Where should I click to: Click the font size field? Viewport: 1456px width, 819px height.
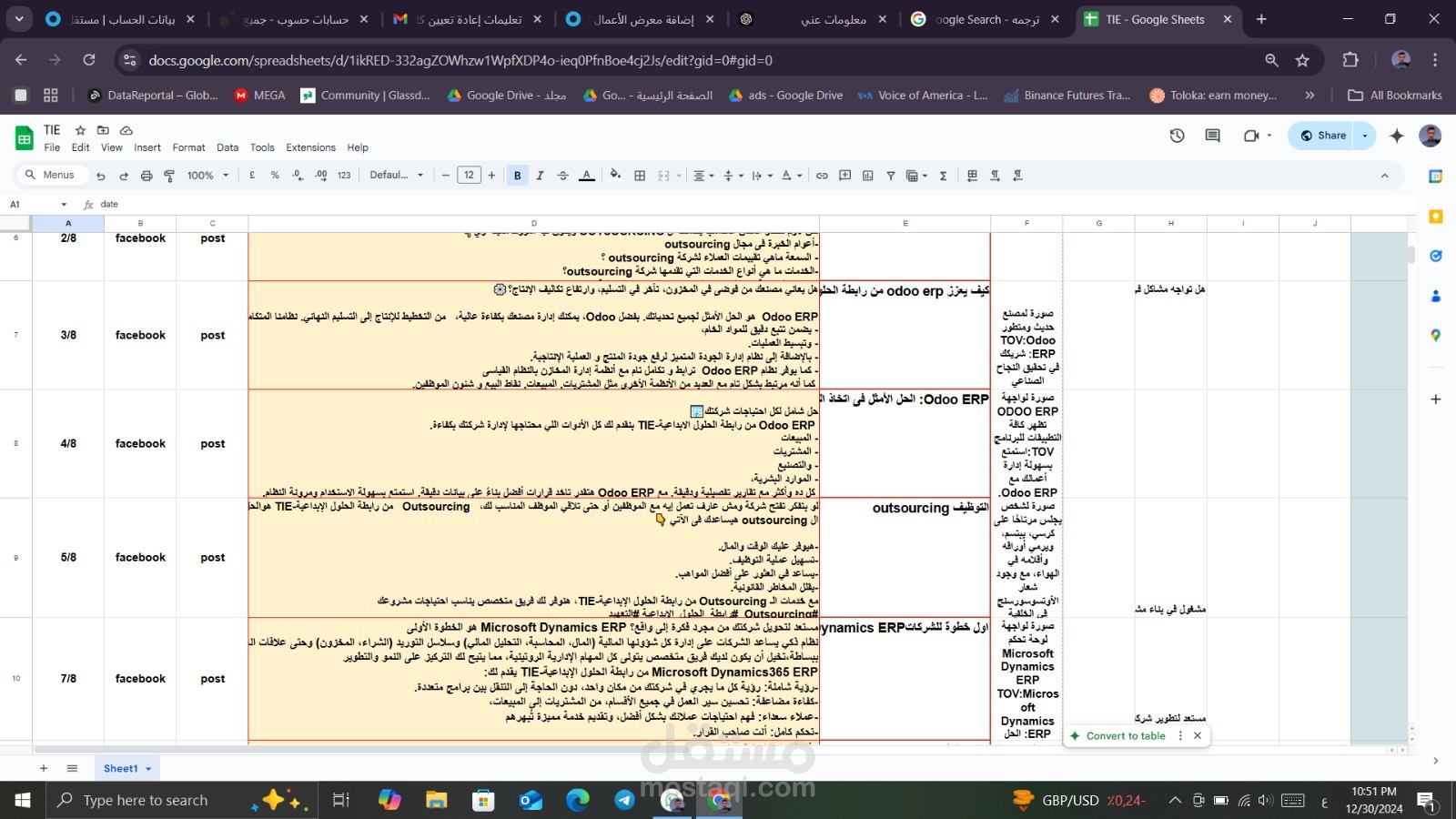469,176
